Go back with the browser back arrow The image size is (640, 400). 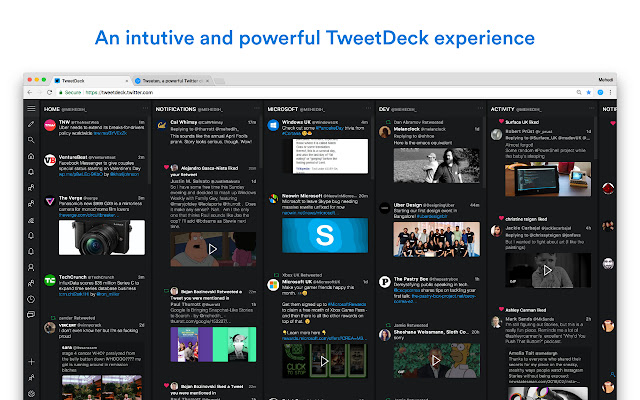(x=30, y=92)
